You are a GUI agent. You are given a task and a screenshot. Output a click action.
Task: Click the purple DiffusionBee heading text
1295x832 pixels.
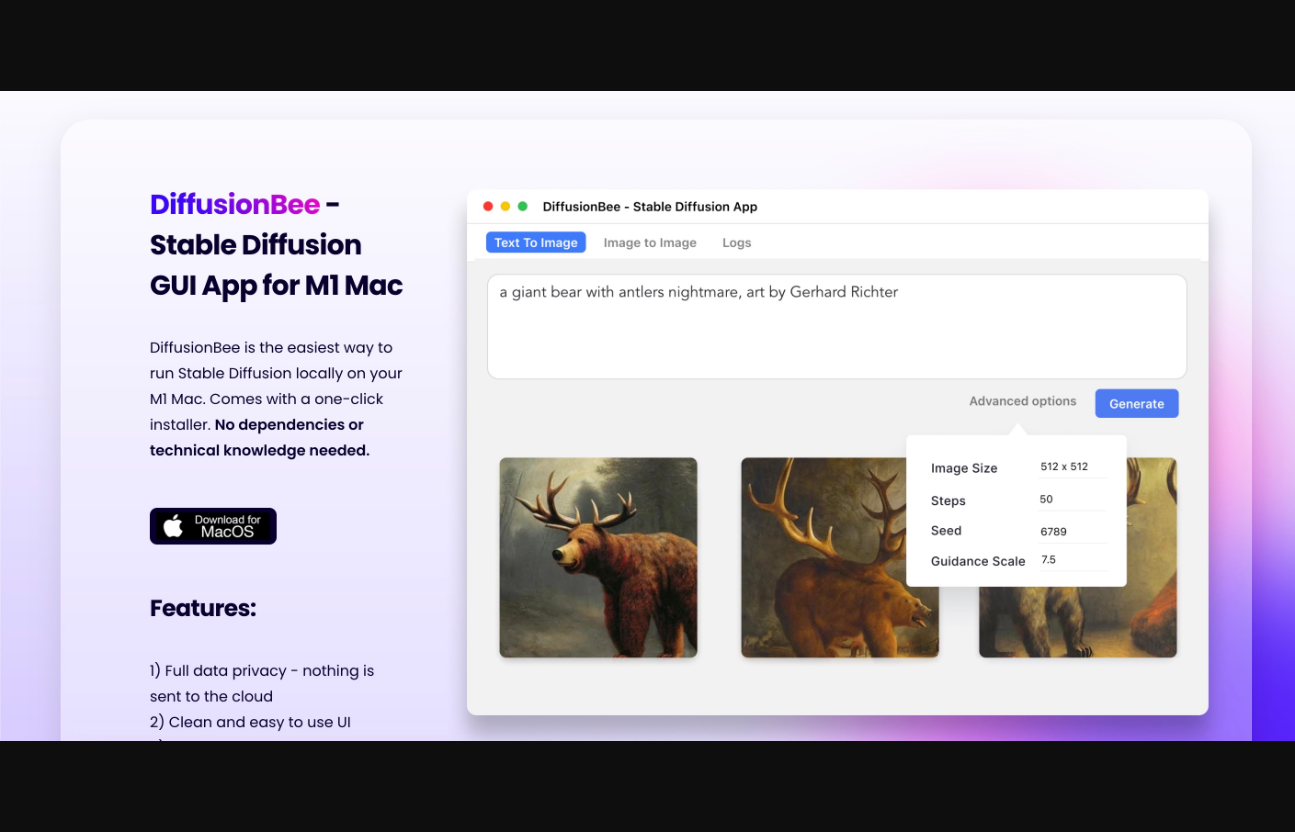(x=235, y=205)
